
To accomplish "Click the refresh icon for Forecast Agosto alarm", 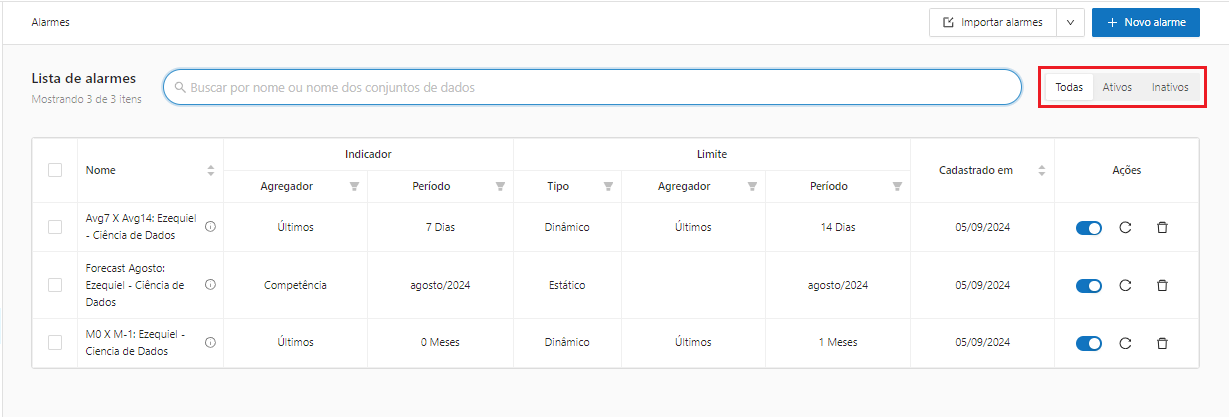I will coord(1125,286).
